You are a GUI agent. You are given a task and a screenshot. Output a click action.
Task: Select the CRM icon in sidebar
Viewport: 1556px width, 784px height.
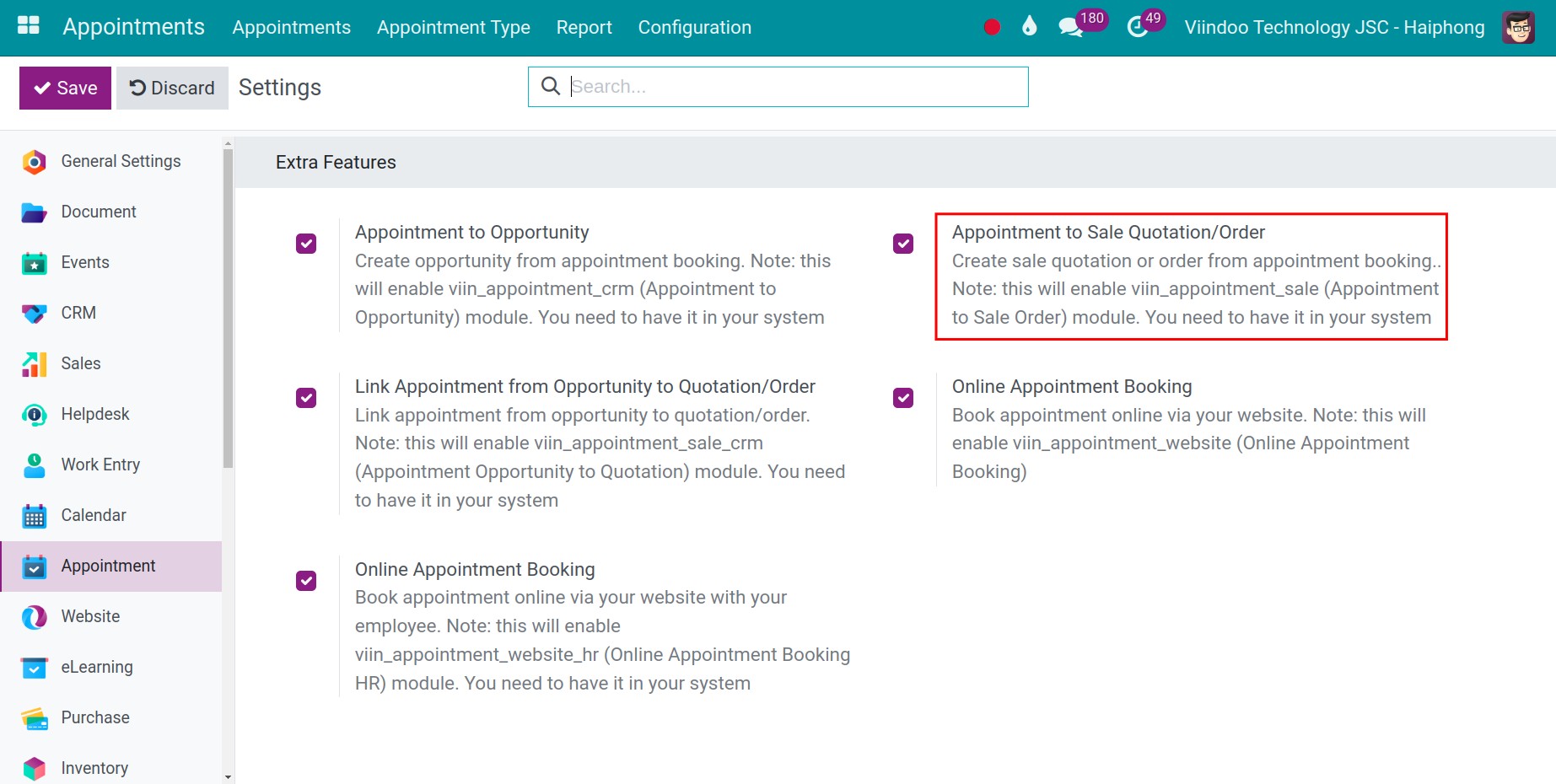[x=34, y=314]
